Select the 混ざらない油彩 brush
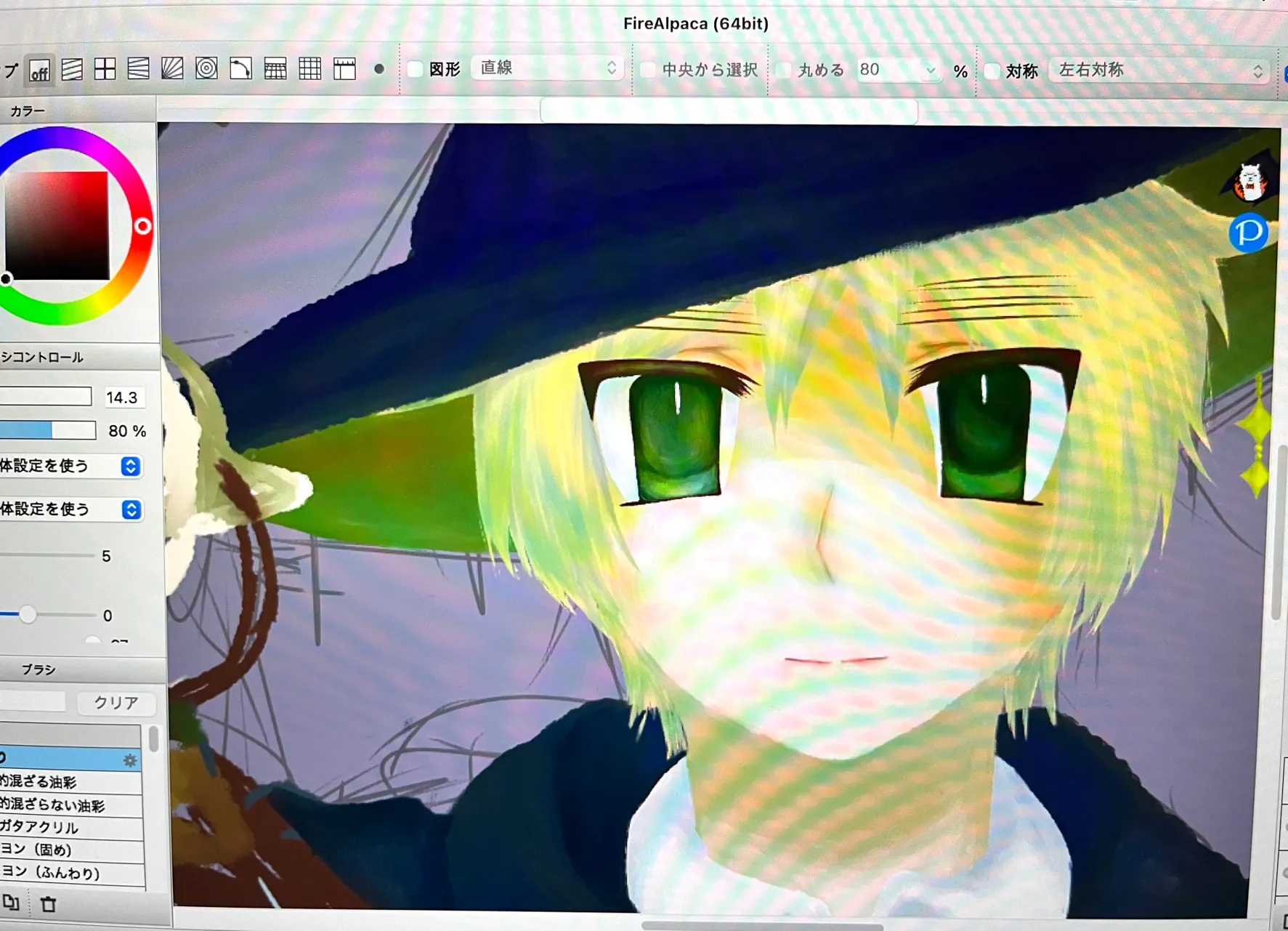The image size is (1288, 931). click(70, 805)
